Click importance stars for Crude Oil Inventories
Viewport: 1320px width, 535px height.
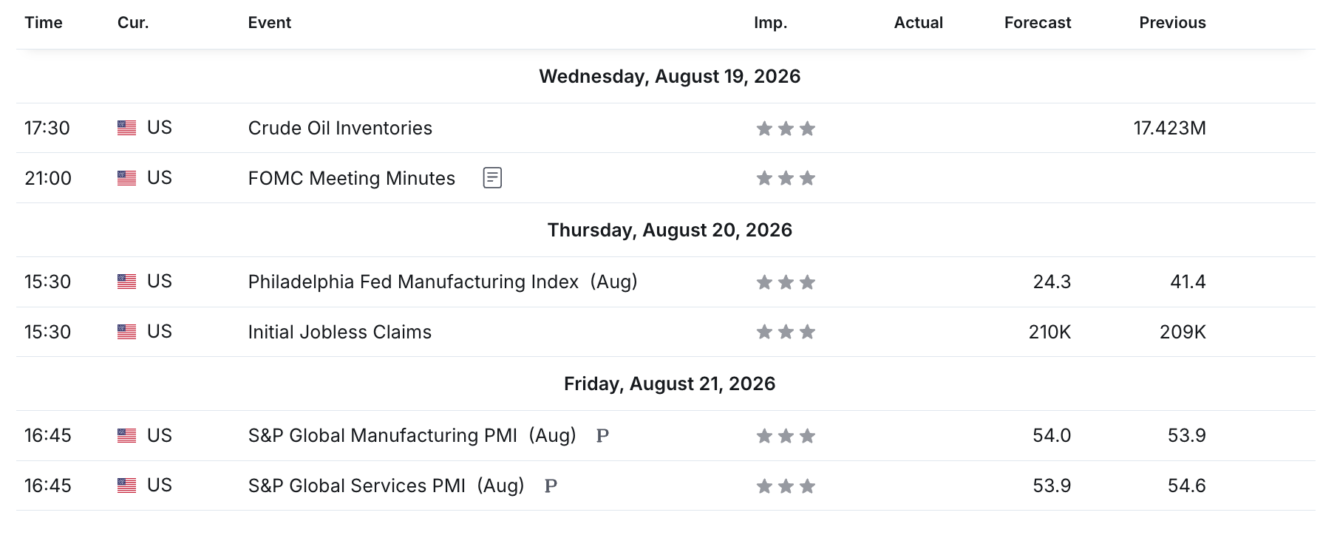click(x=786, y=128)
